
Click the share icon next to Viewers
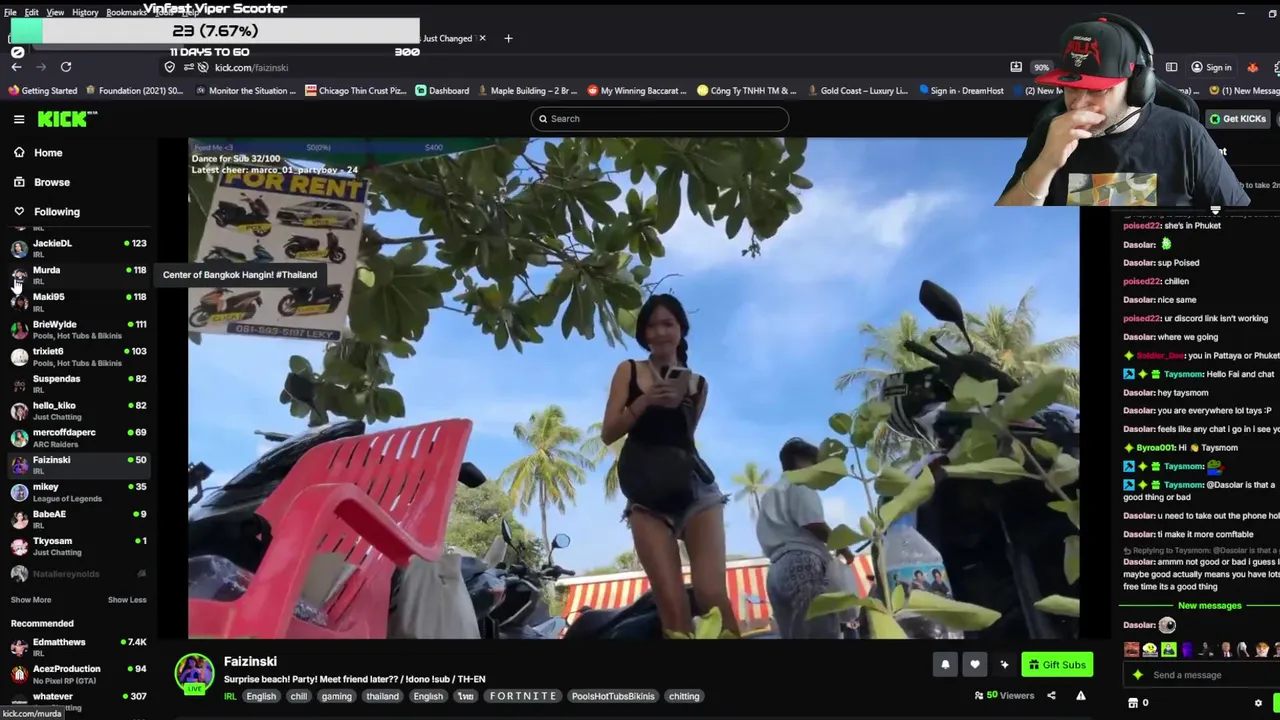[1051, 696]
